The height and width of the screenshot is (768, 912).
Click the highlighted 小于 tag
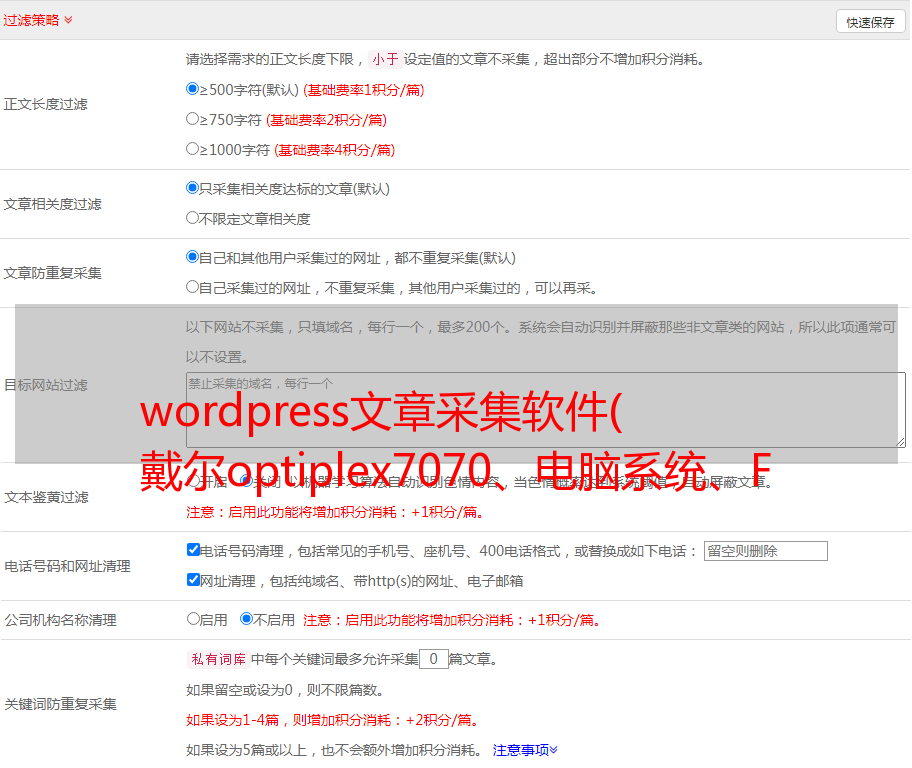click(x=385, y=59)
